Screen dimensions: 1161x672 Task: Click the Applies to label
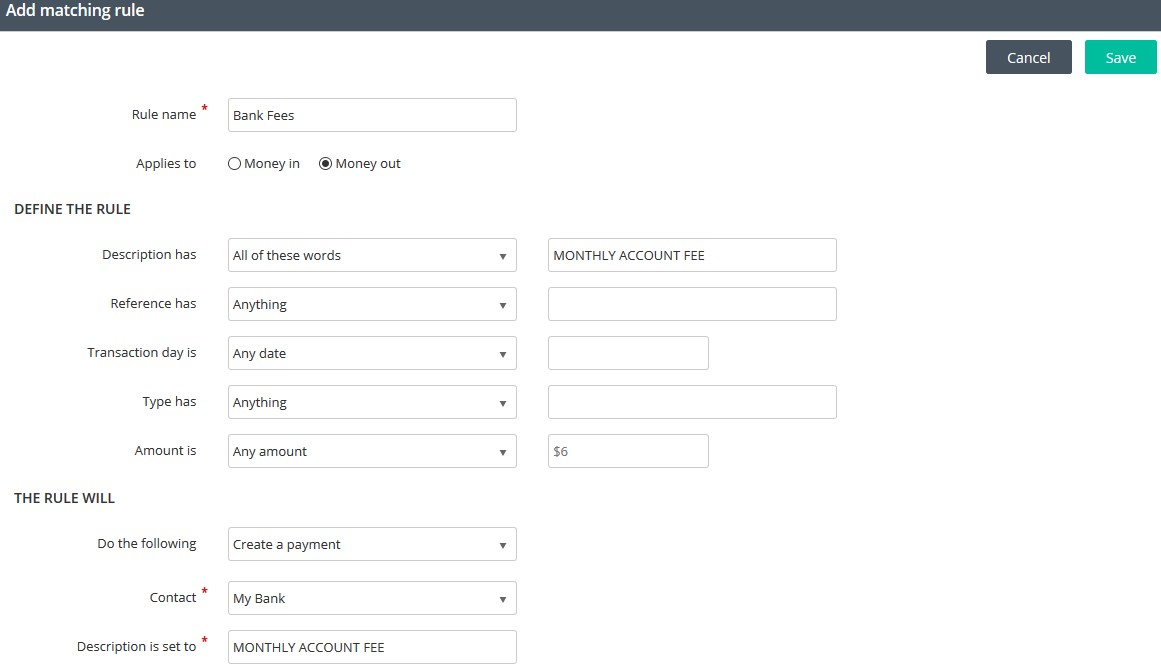(166, 164)
